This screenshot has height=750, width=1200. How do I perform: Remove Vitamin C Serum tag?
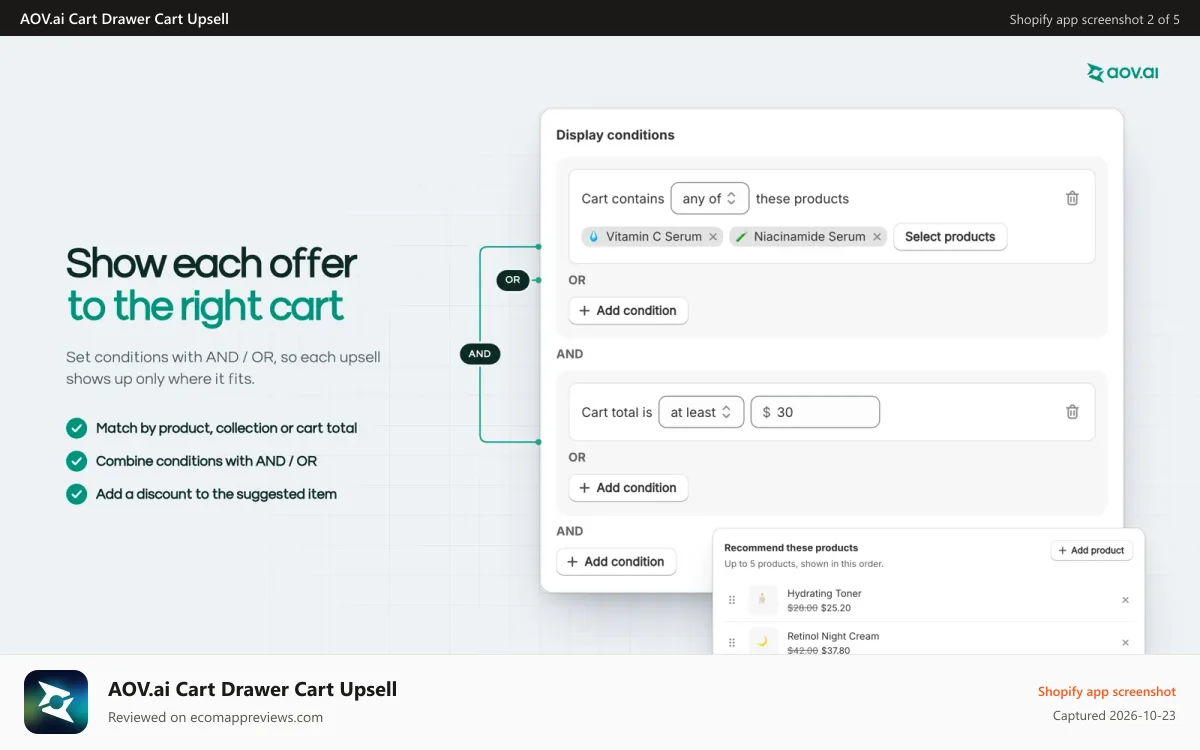tap(713, 237)
